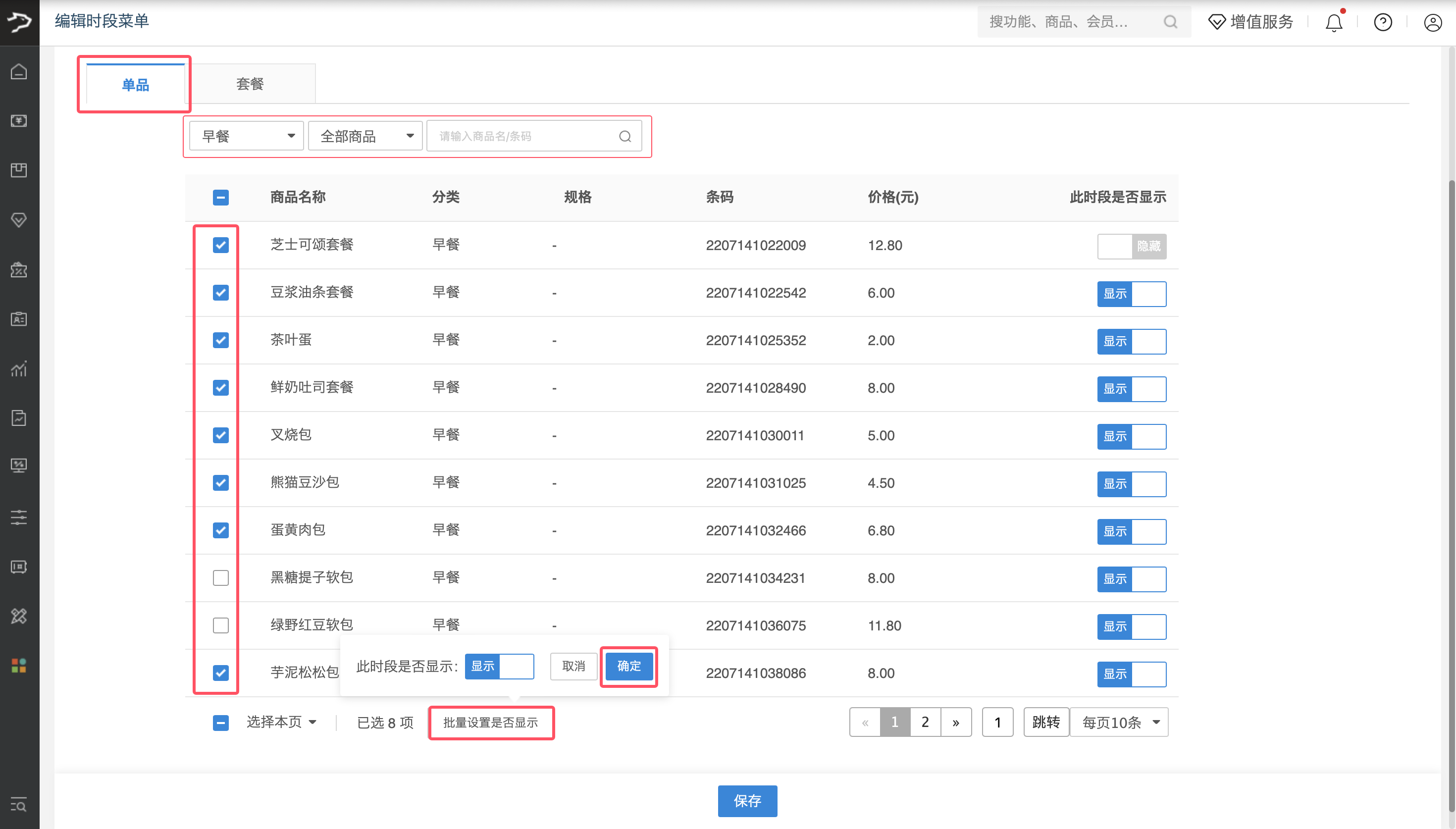
Task: Click the 增值服务 diamond link
Action: click(x=1250, y=22)
